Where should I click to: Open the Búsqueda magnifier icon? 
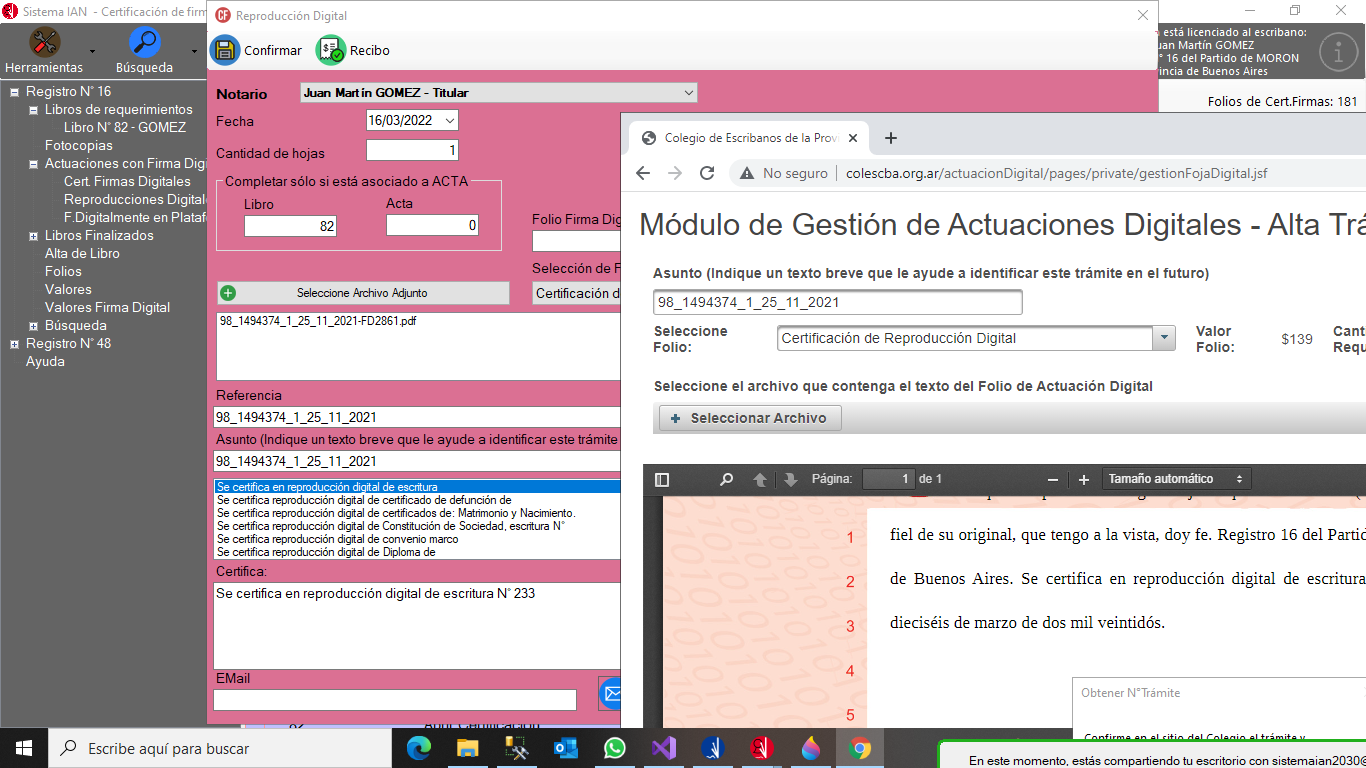coord(145,43)
